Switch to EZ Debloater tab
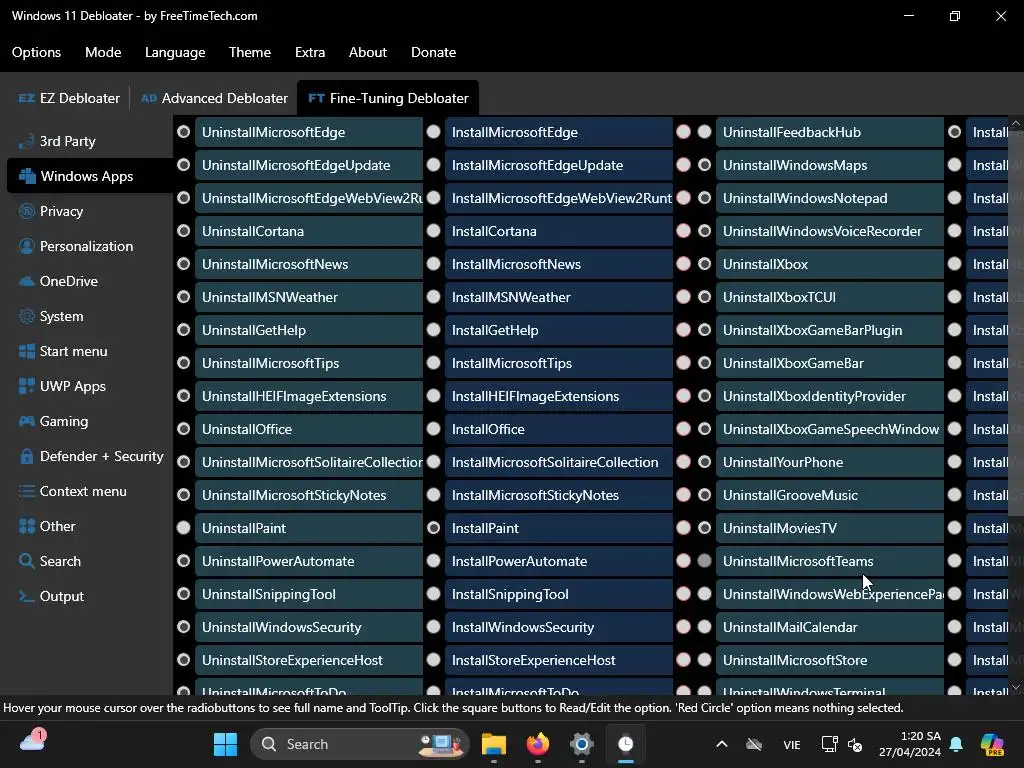Screen dimensions: 1024x768 click(x=69, y=98)
